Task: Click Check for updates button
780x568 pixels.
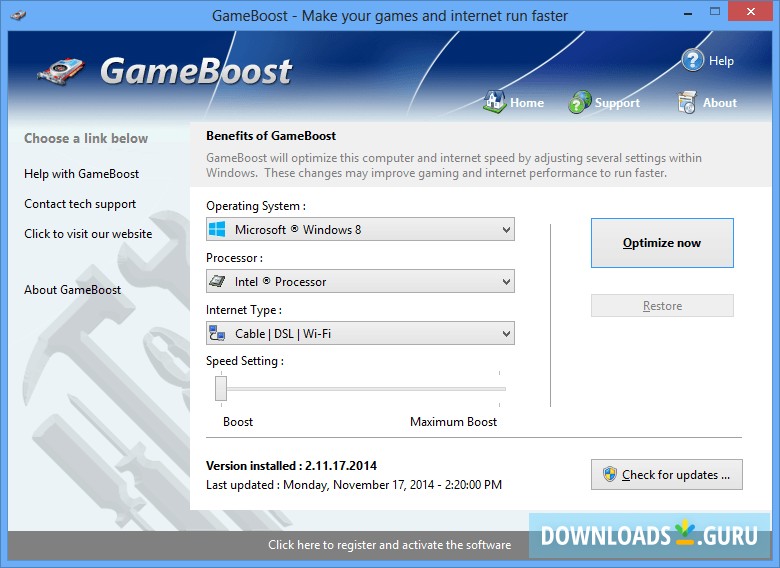Action: [667, 474]
